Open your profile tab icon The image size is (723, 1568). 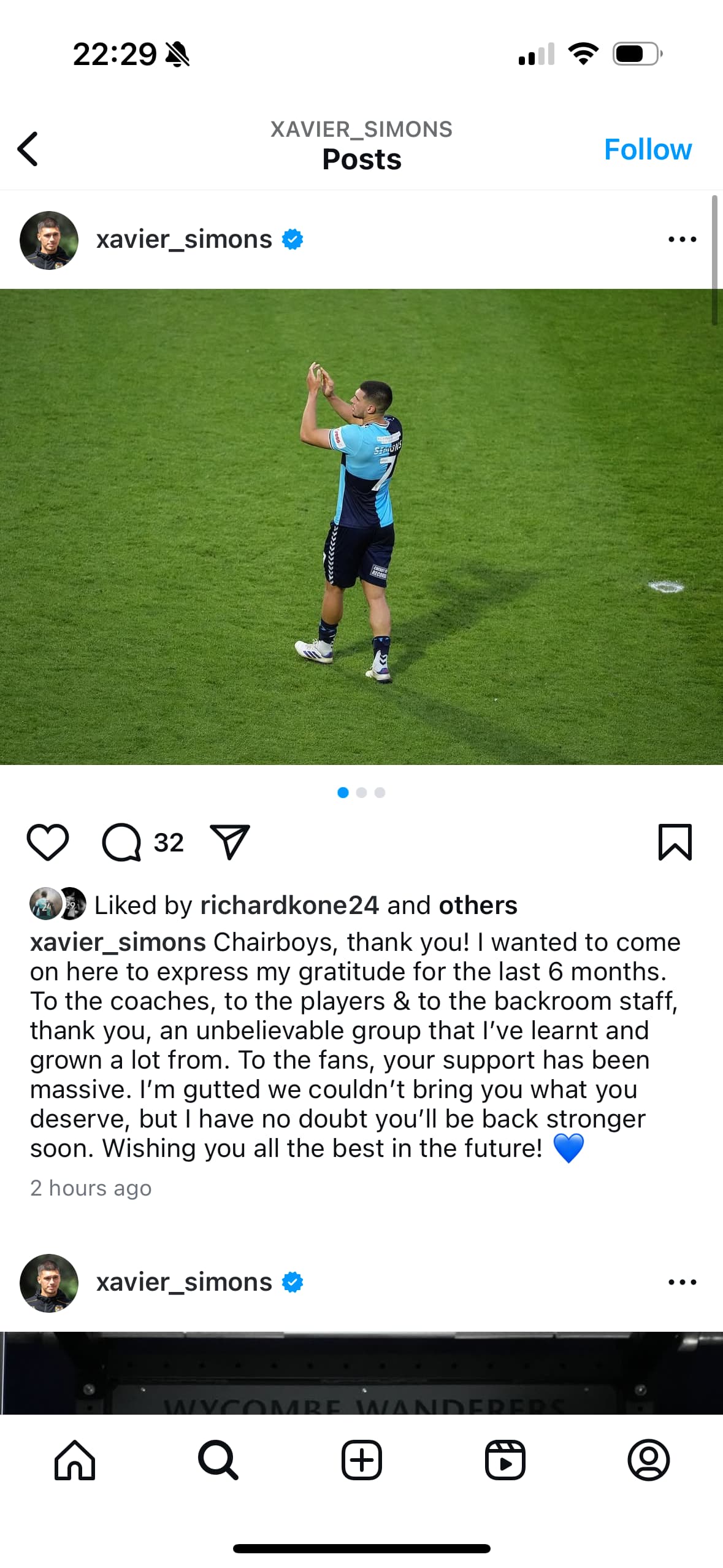[649, 1460]
